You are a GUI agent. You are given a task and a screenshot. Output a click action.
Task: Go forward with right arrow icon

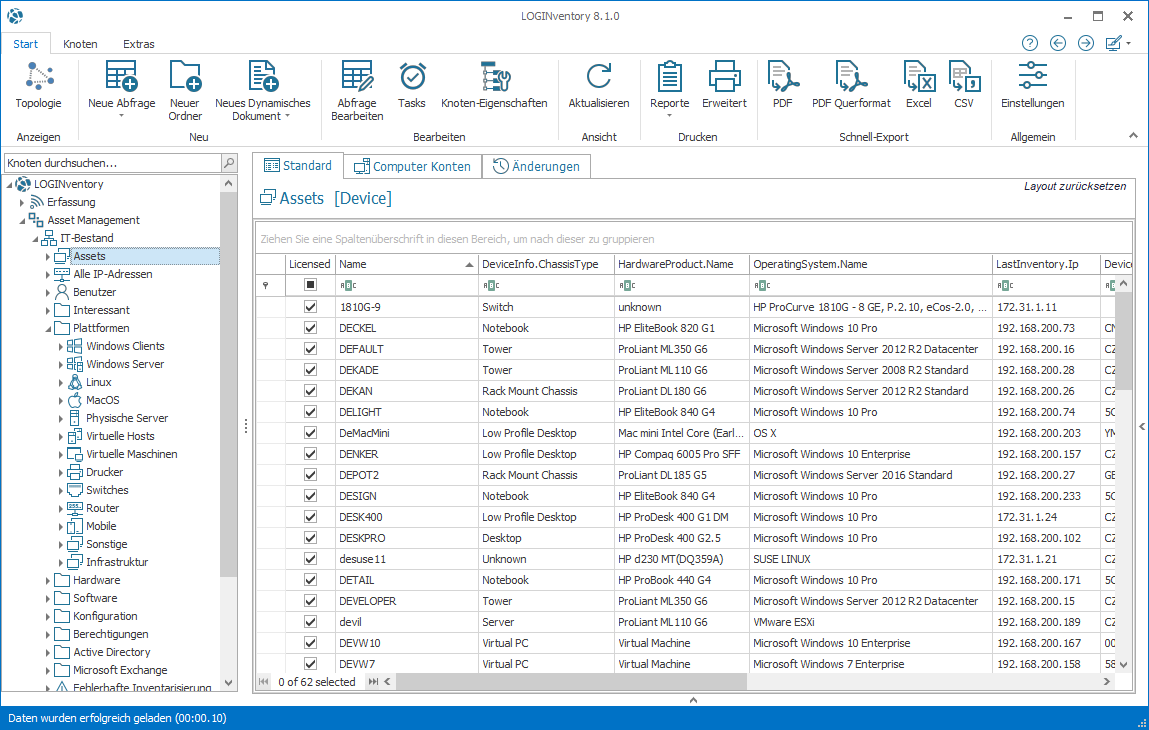click(1086, 43)
